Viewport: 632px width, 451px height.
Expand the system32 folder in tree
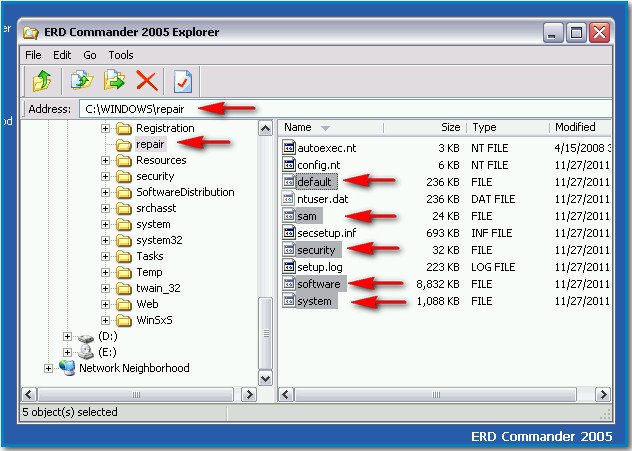point(106,240)
